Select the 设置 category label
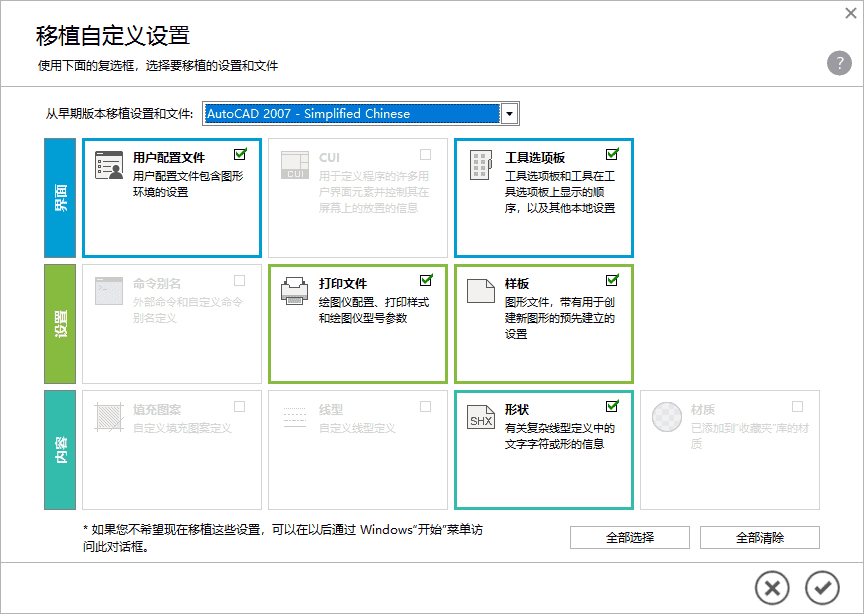Screen dimensions: 864x614 [x=60, y=324]
